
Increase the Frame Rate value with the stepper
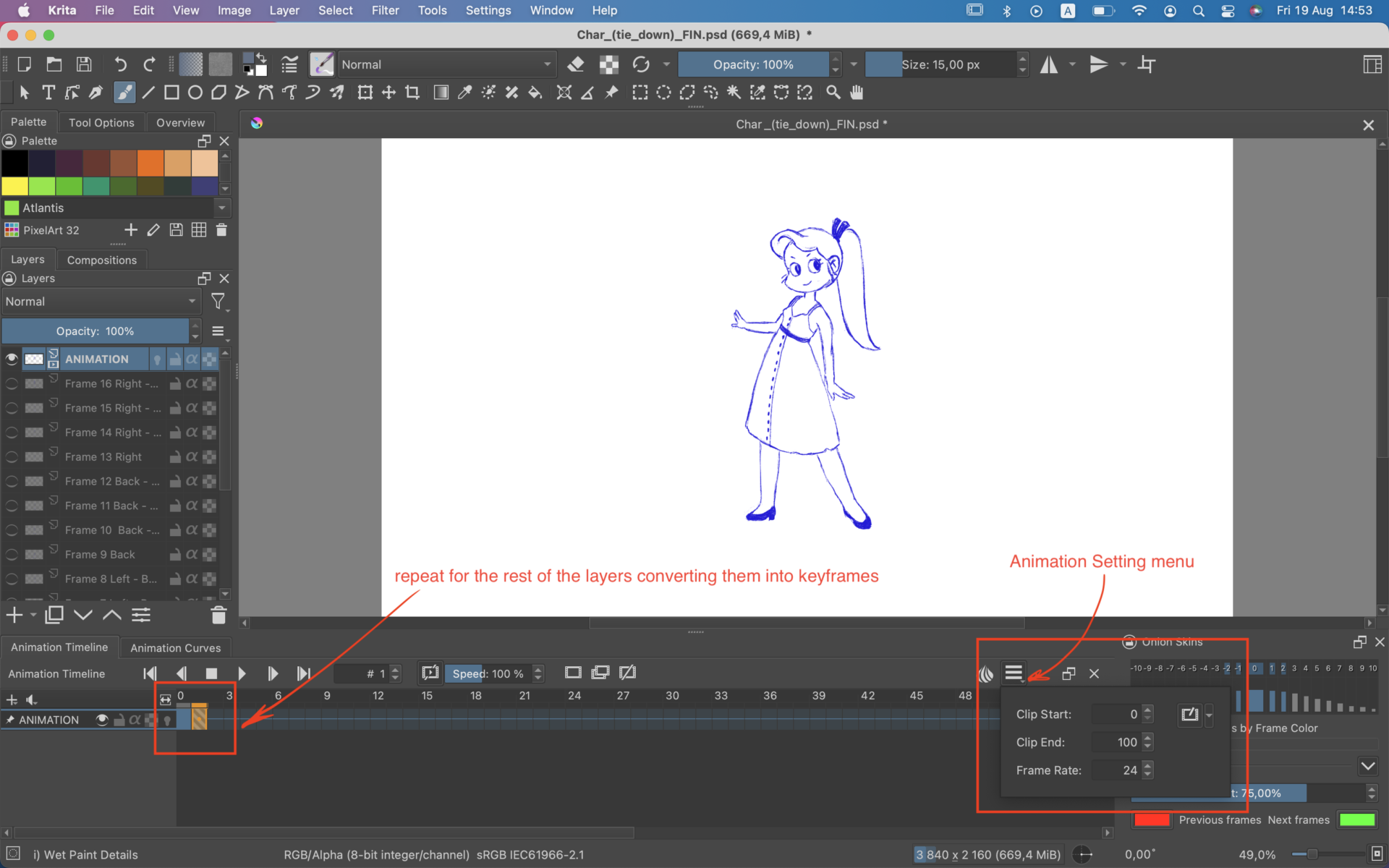[x=1147, y=767]
